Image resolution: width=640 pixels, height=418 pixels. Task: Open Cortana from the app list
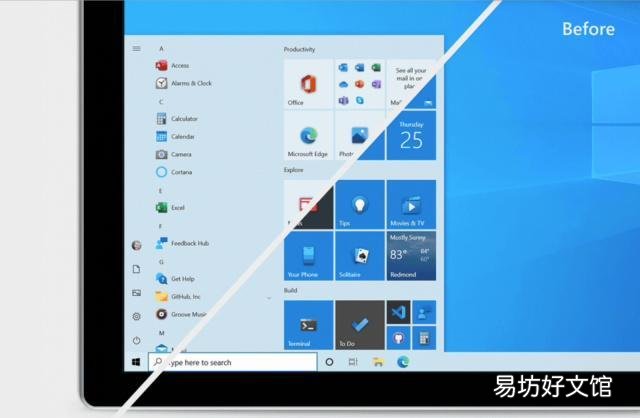point(174,172)
